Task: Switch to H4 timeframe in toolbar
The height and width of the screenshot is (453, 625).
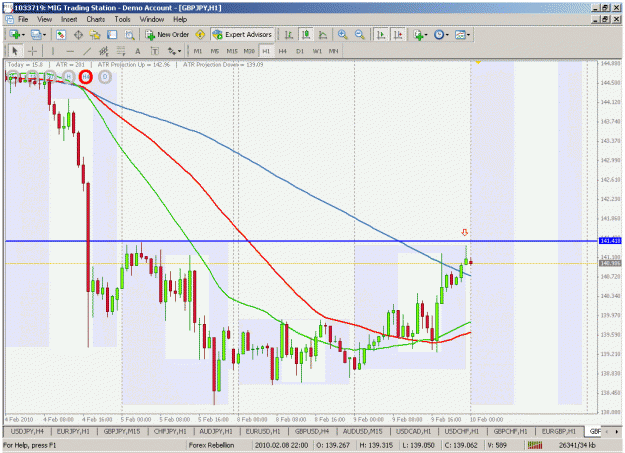Action: click(x=283, y=51)
